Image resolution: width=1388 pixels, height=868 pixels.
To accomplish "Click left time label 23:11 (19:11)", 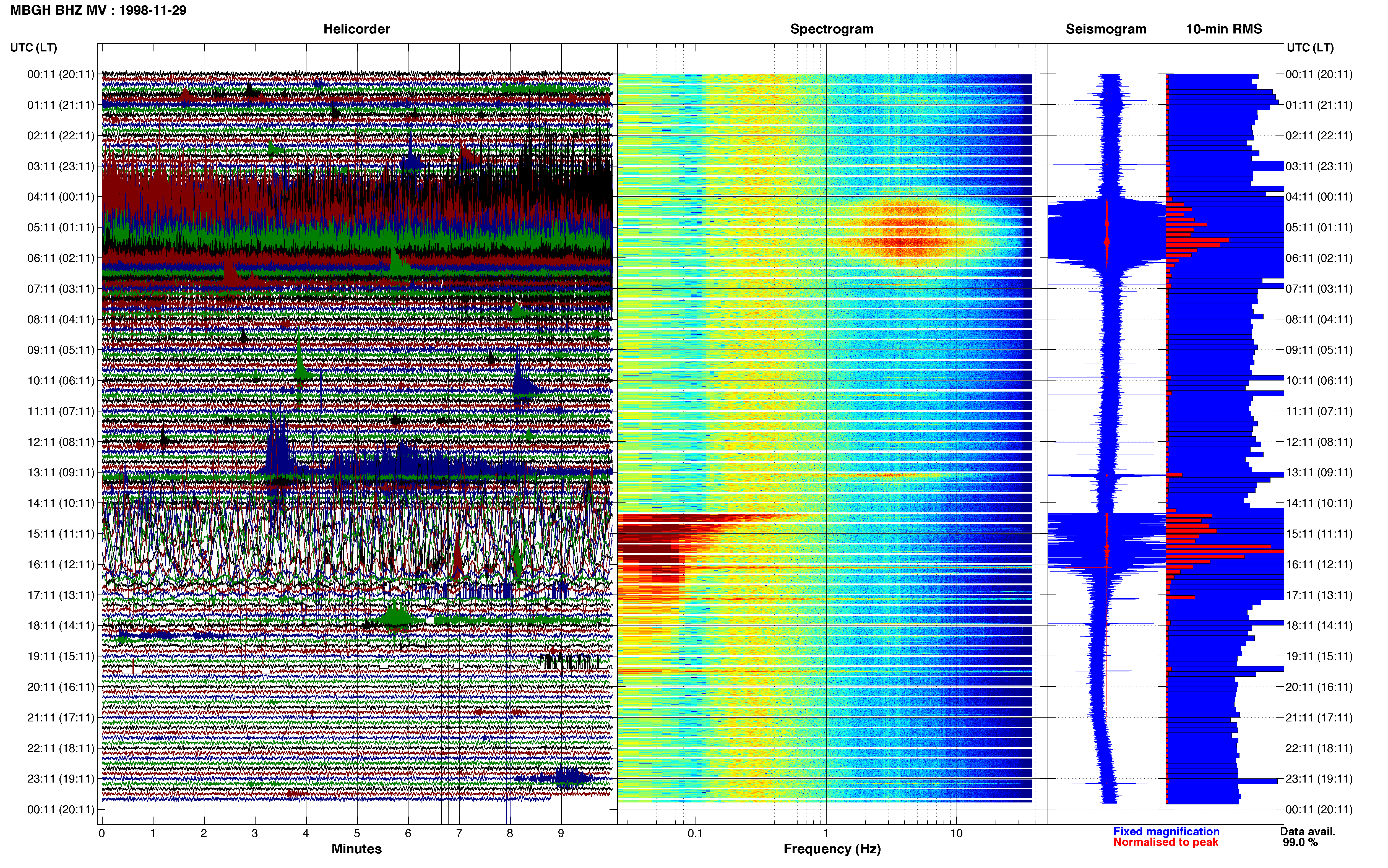I will tap(61, 778).
